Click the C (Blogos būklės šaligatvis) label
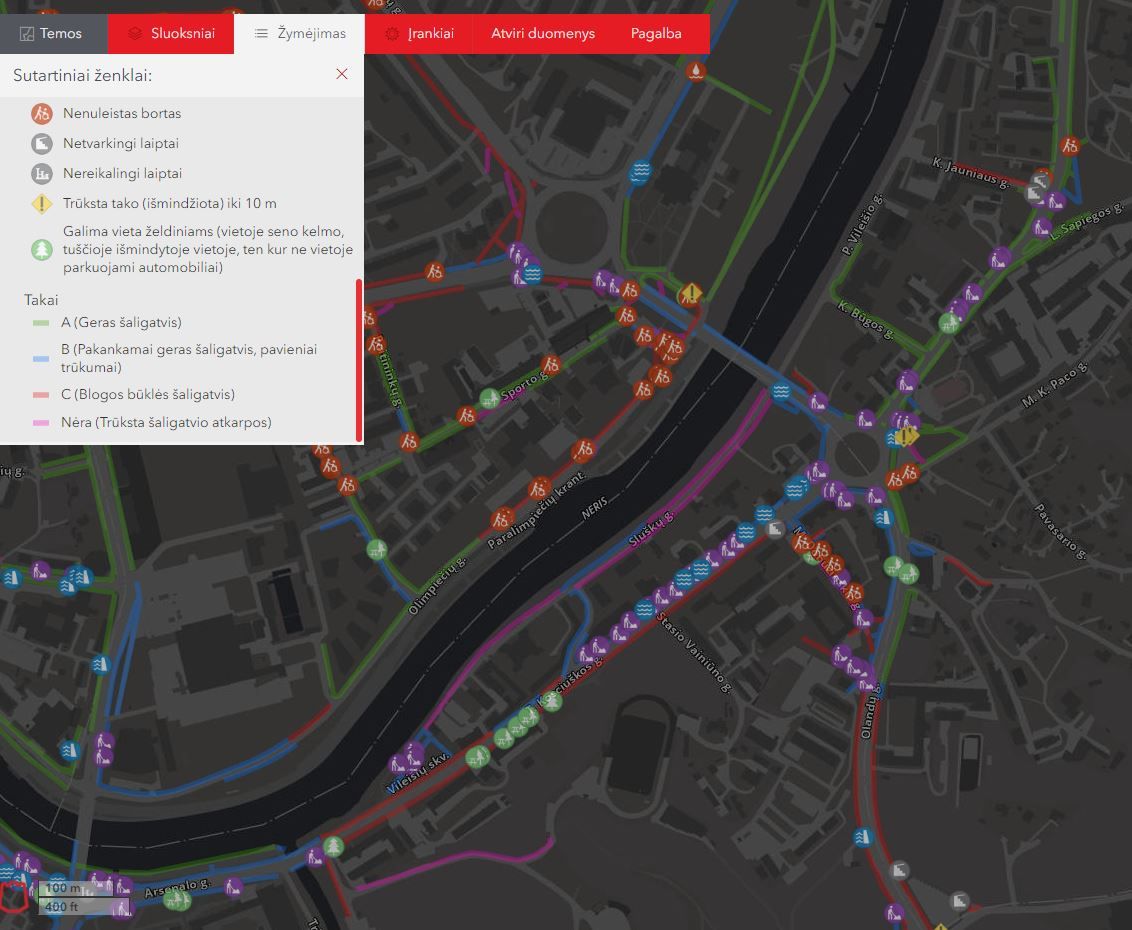 (x=148, y=394)
